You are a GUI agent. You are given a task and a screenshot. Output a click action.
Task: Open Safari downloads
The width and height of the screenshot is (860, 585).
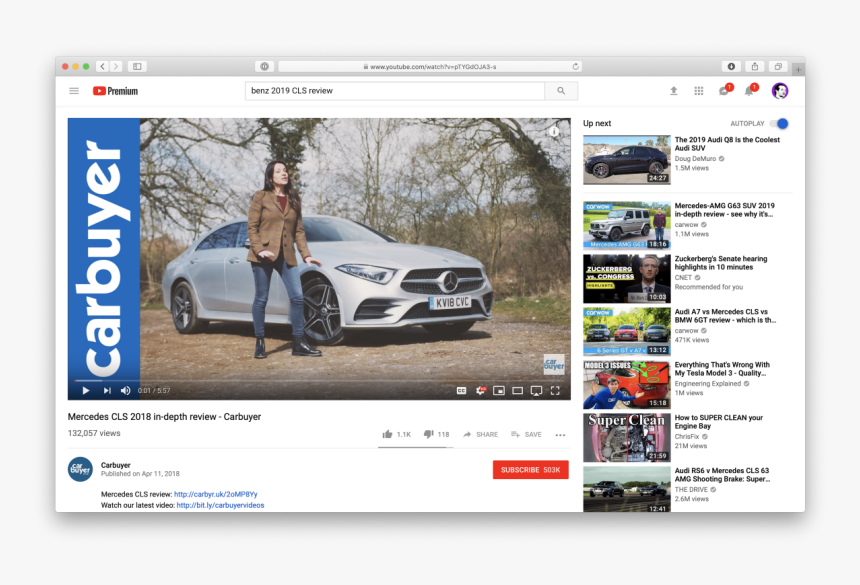click(x=731, y=66)
